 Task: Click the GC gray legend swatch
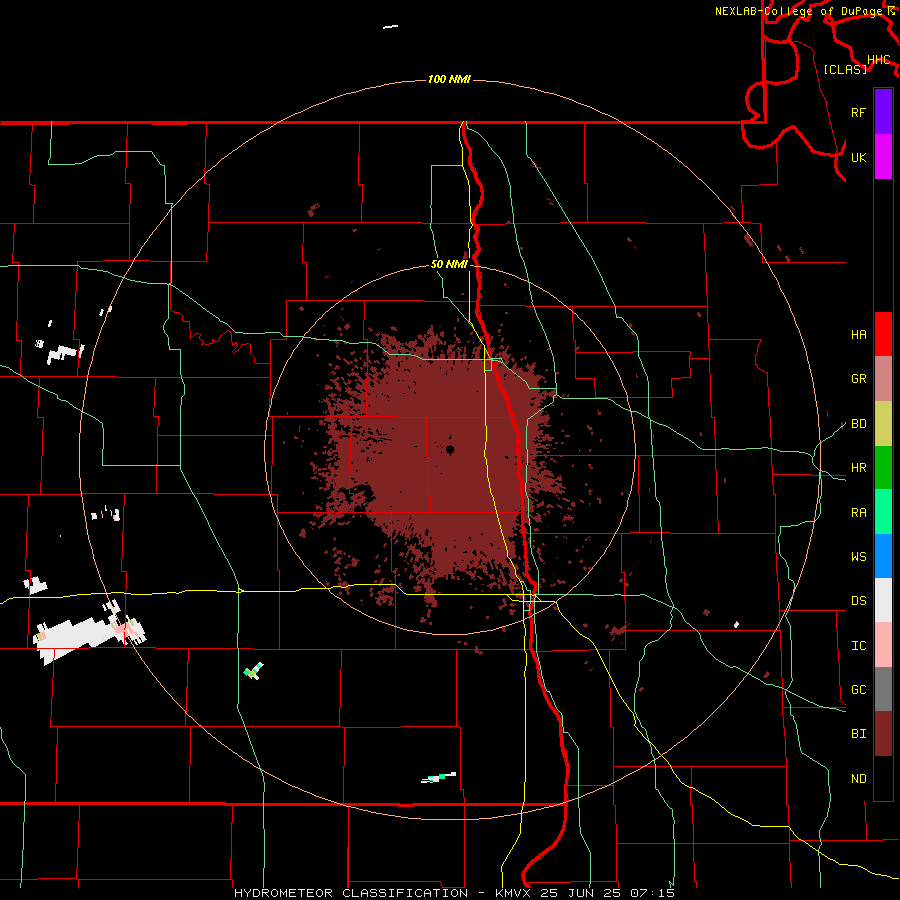pos(883,689)
